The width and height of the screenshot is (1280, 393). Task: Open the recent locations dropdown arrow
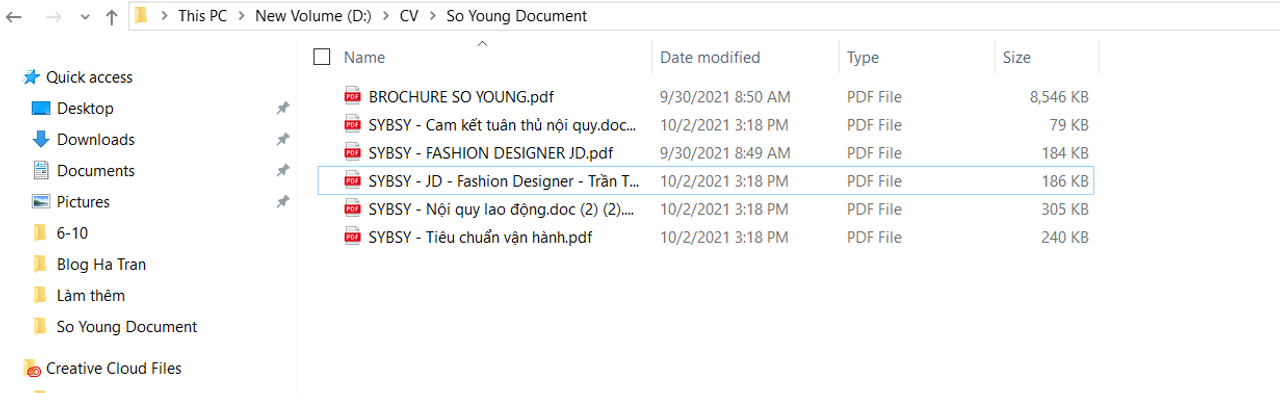click(83, 17)
